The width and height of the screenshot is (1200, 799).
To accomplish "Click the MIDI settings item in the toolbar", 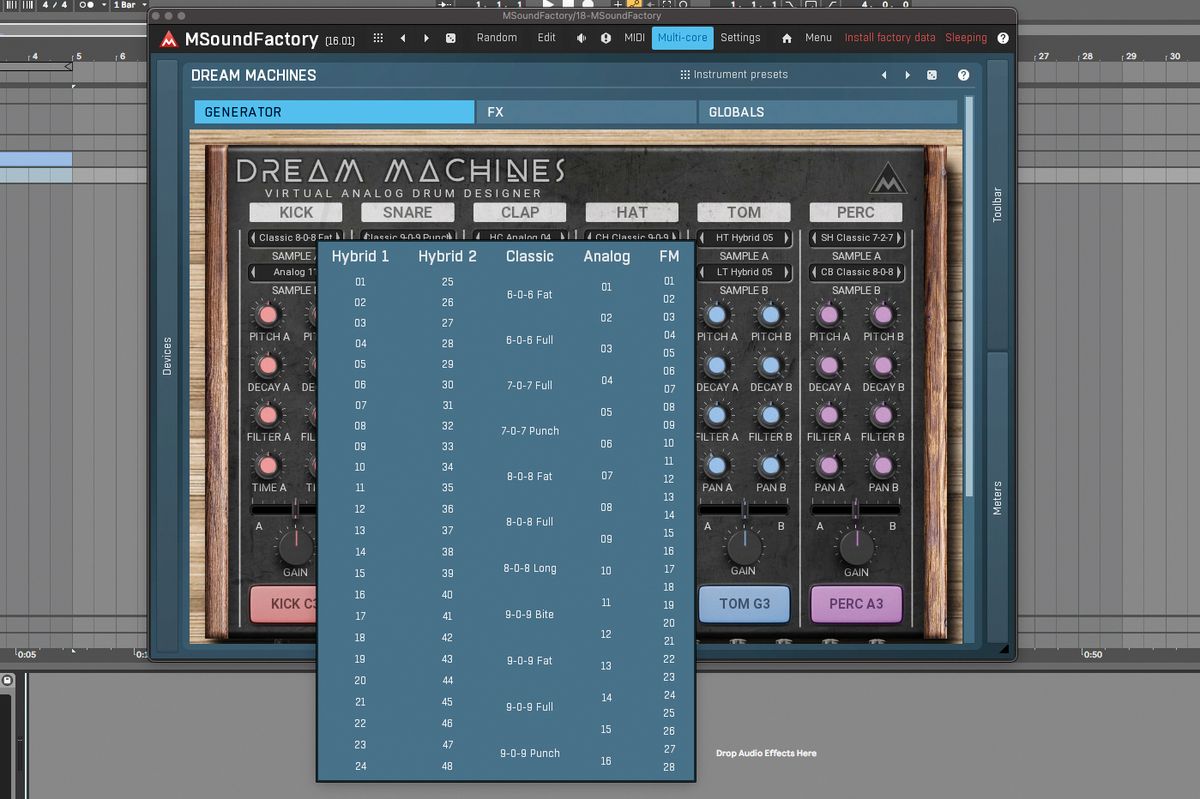I will [634, 37].
